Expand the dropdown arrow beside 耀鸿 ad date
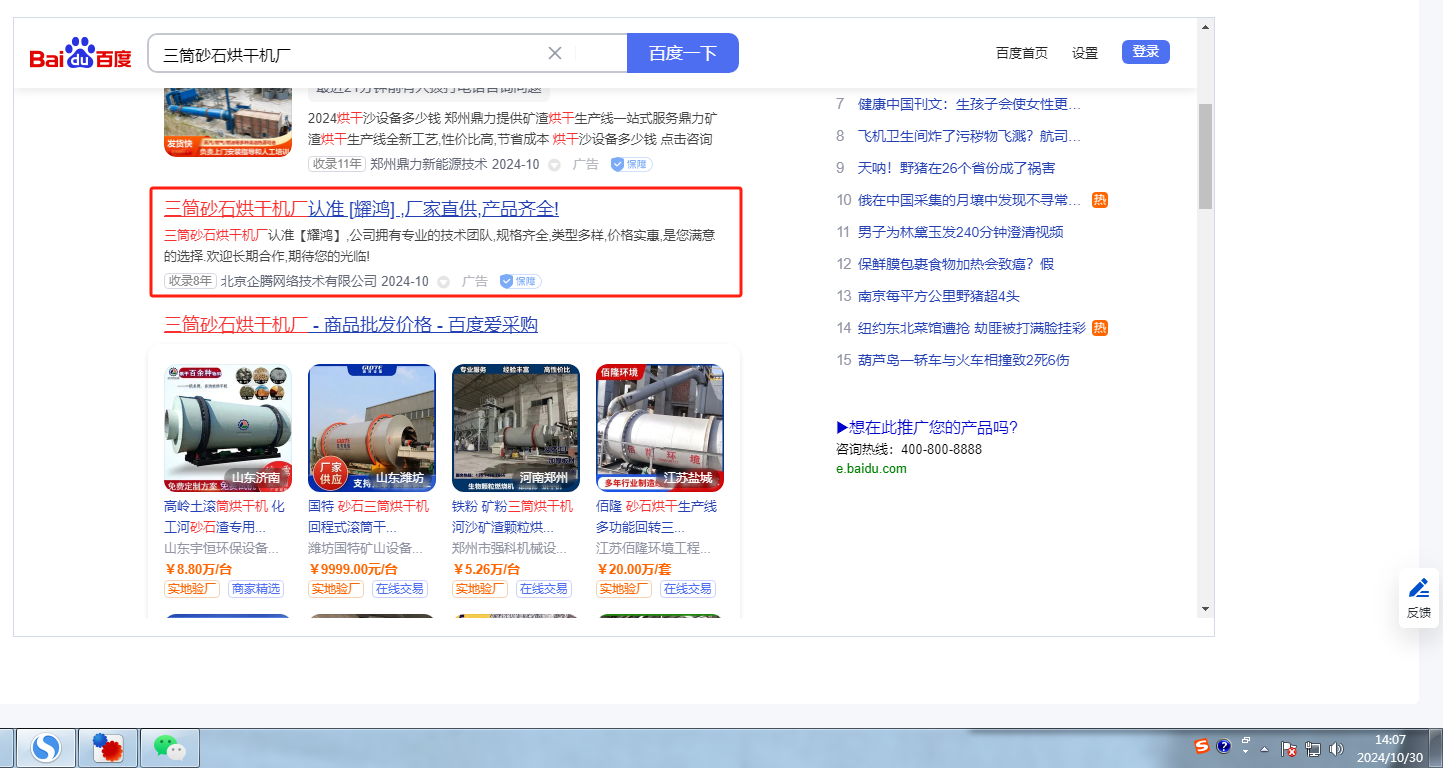Screen dimensions: 1443x768 [x=444, y=282]
